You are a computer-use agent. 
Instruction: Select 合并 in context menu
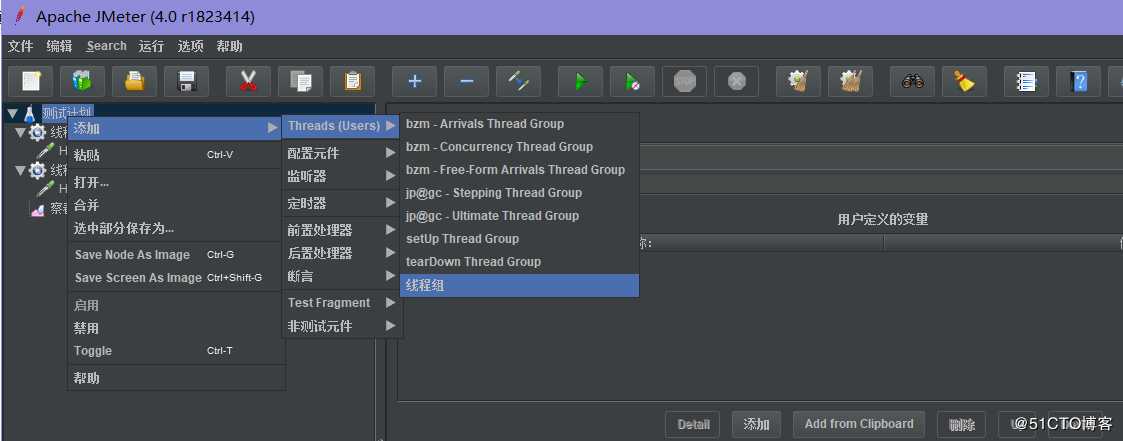coord(176,205)
